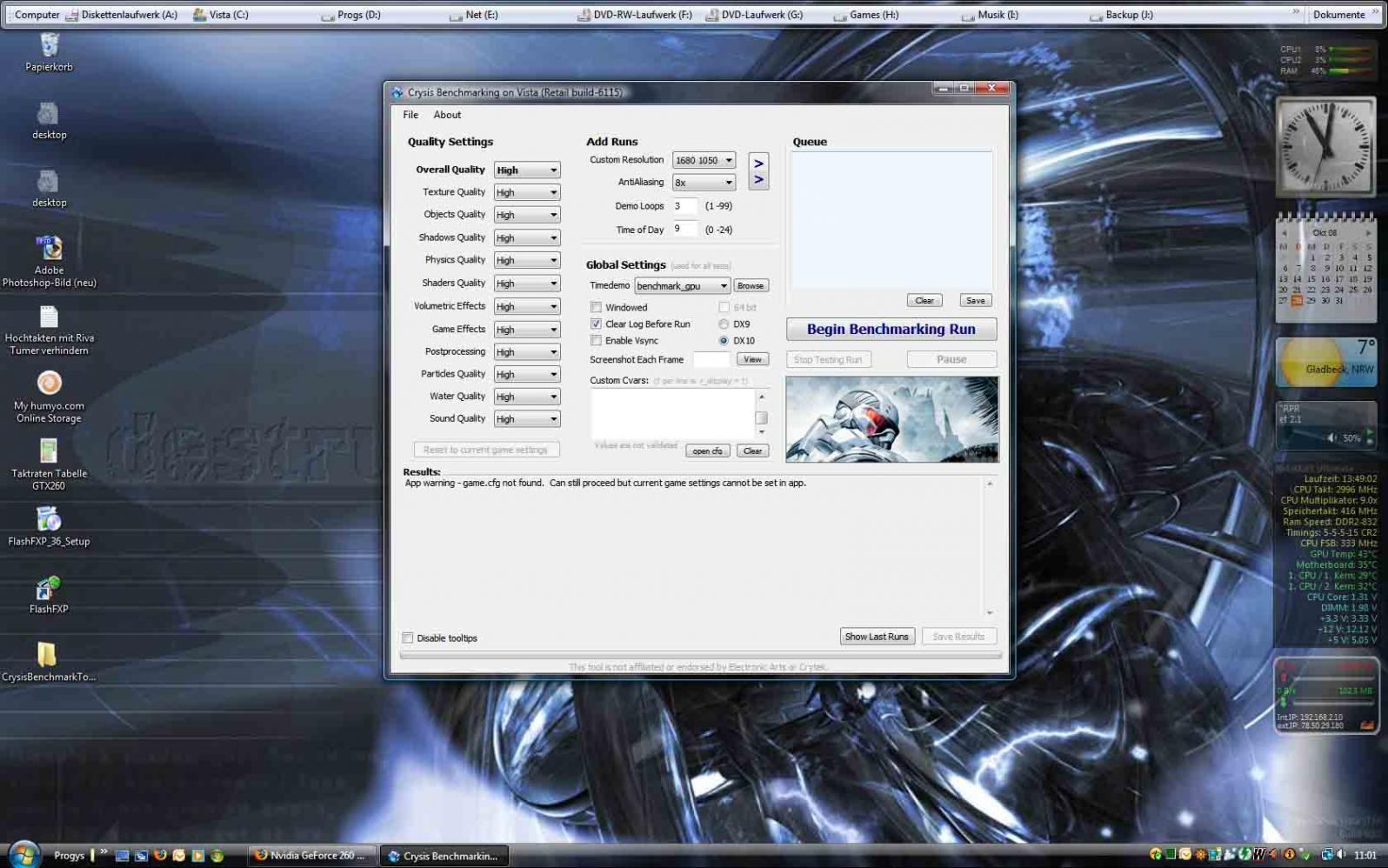Check Disable tooltips option
This screenshot has height=868, width=1388.
coord(408,638)
